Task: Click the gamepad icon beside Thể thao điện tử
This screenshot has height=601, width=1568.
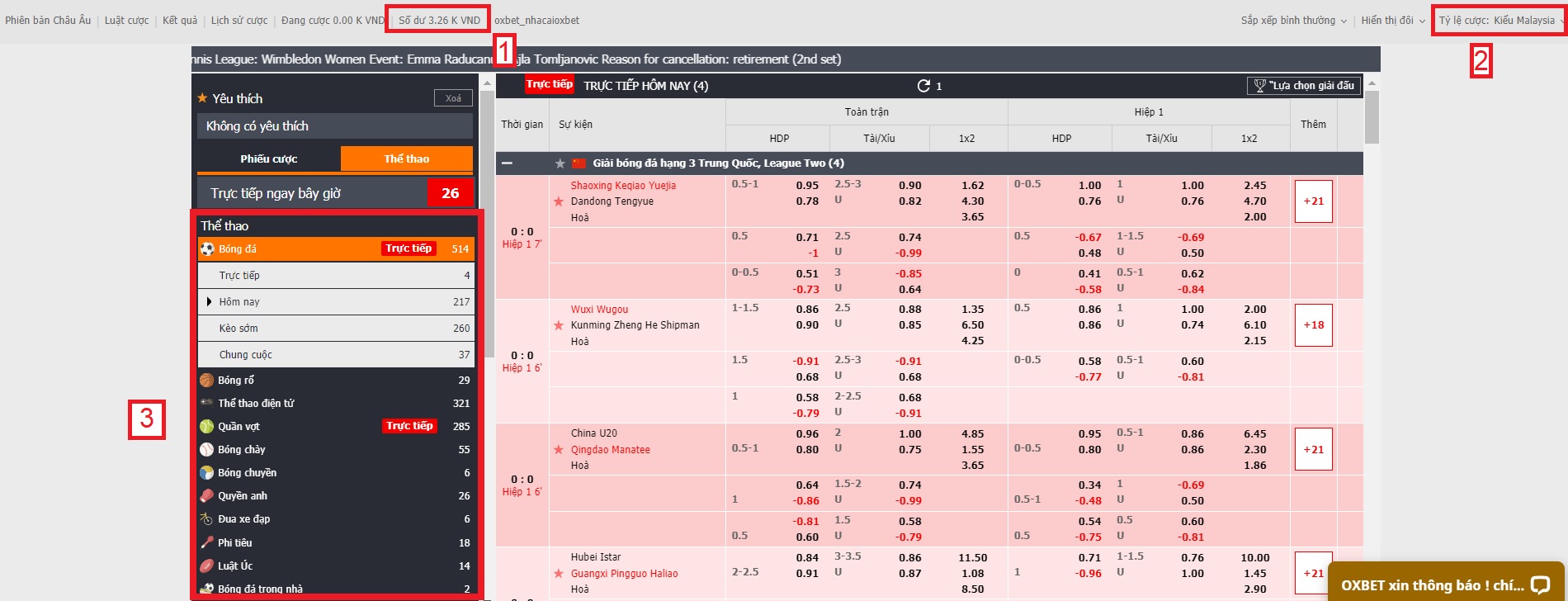Action: (206, 403)
